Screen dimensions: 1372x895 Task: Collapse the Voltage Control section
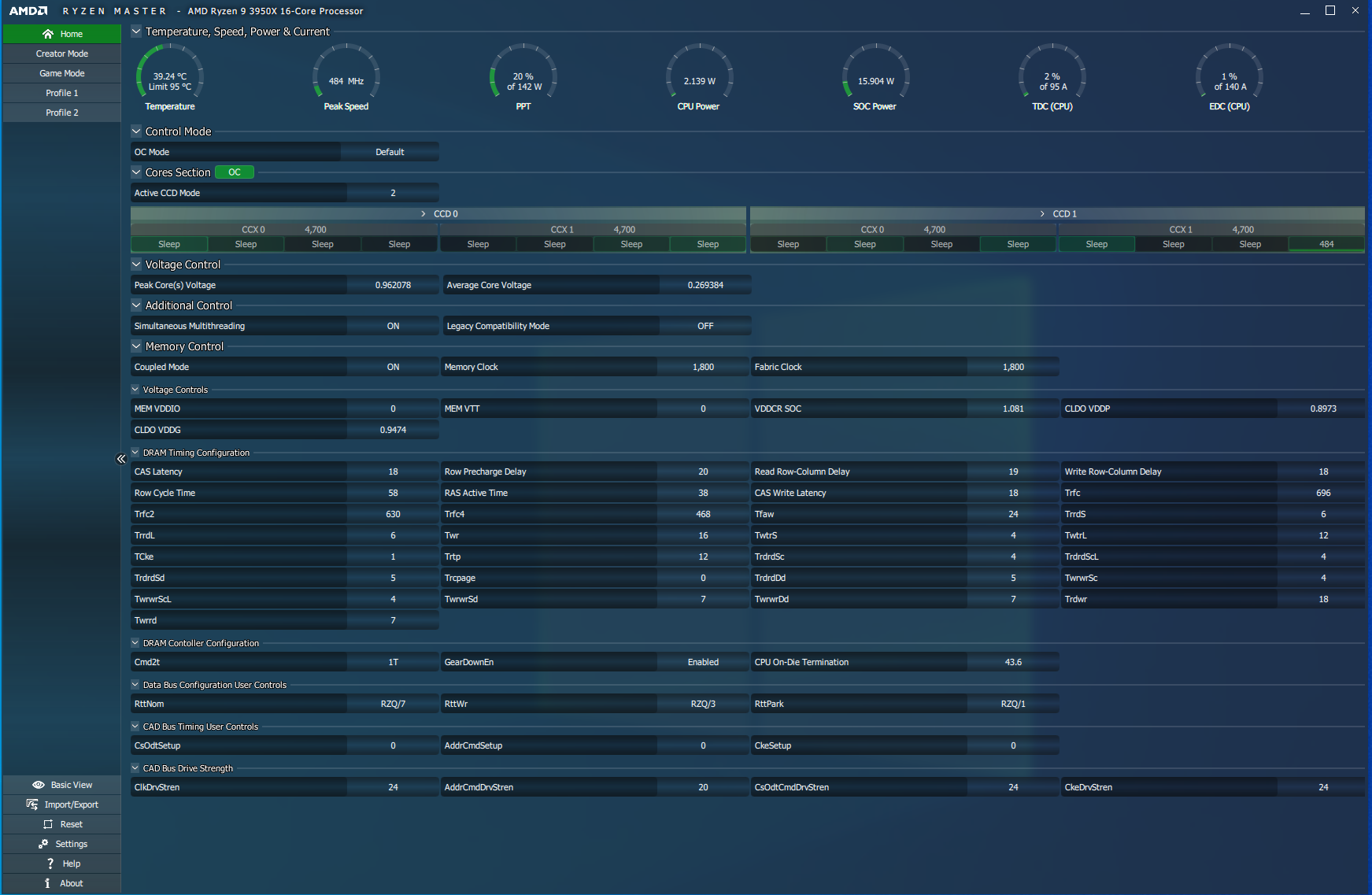136,264
